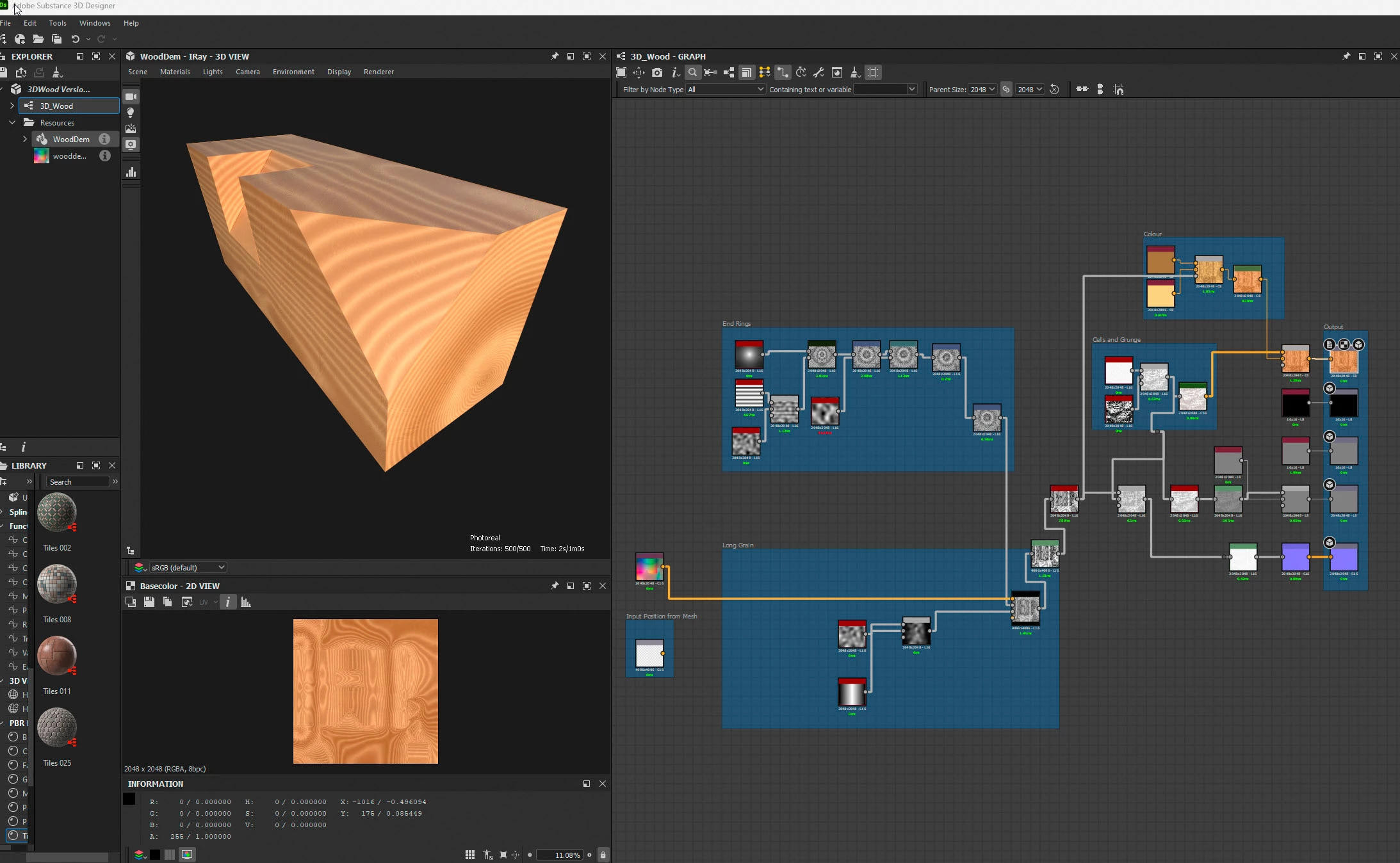The image size is (1400, 863).
Task: Reset parent size with circular arrow icon
Action: pos(1054,90)
